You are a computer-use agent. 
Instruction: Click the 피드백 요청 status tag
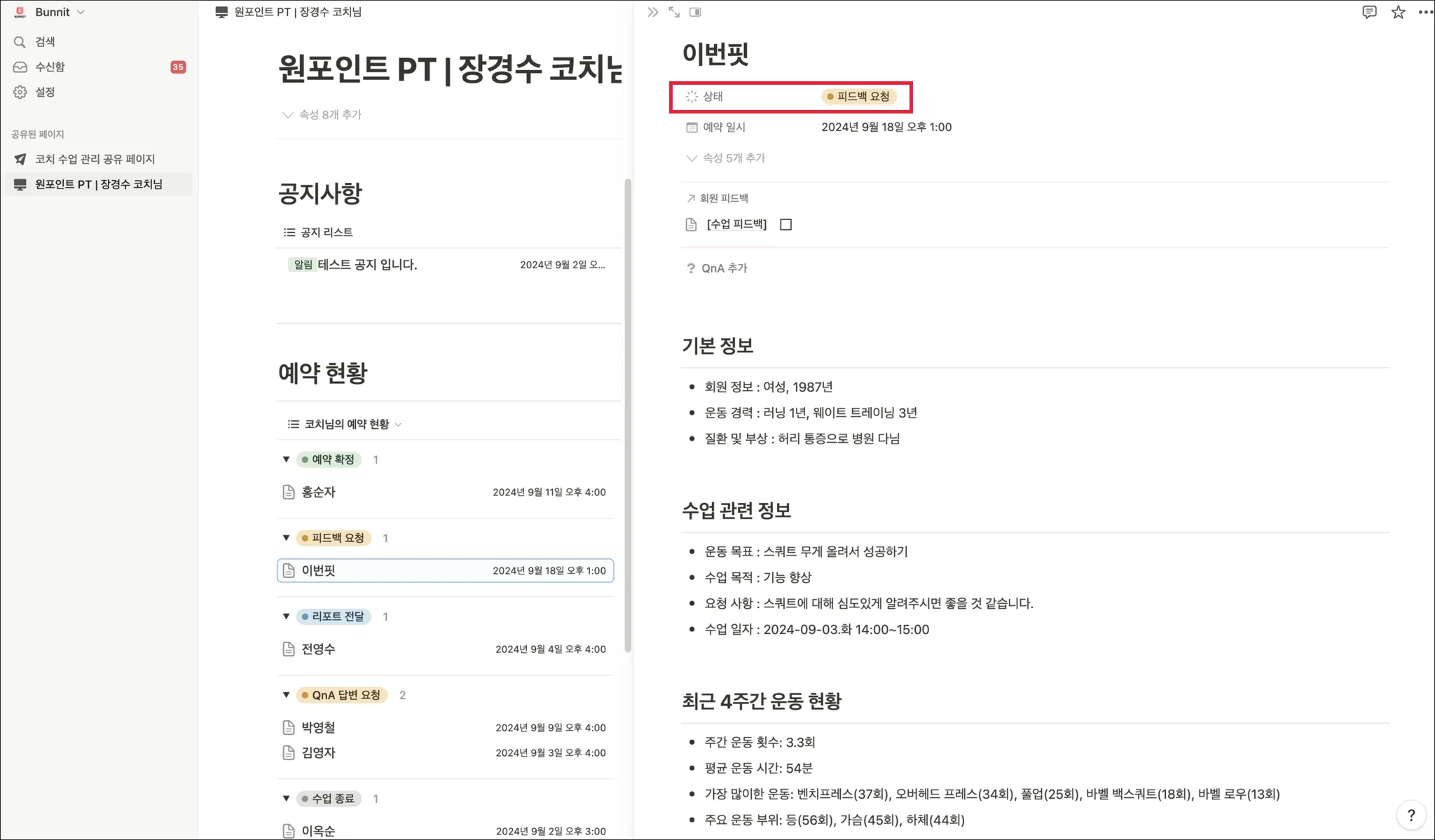click(858, 97)
